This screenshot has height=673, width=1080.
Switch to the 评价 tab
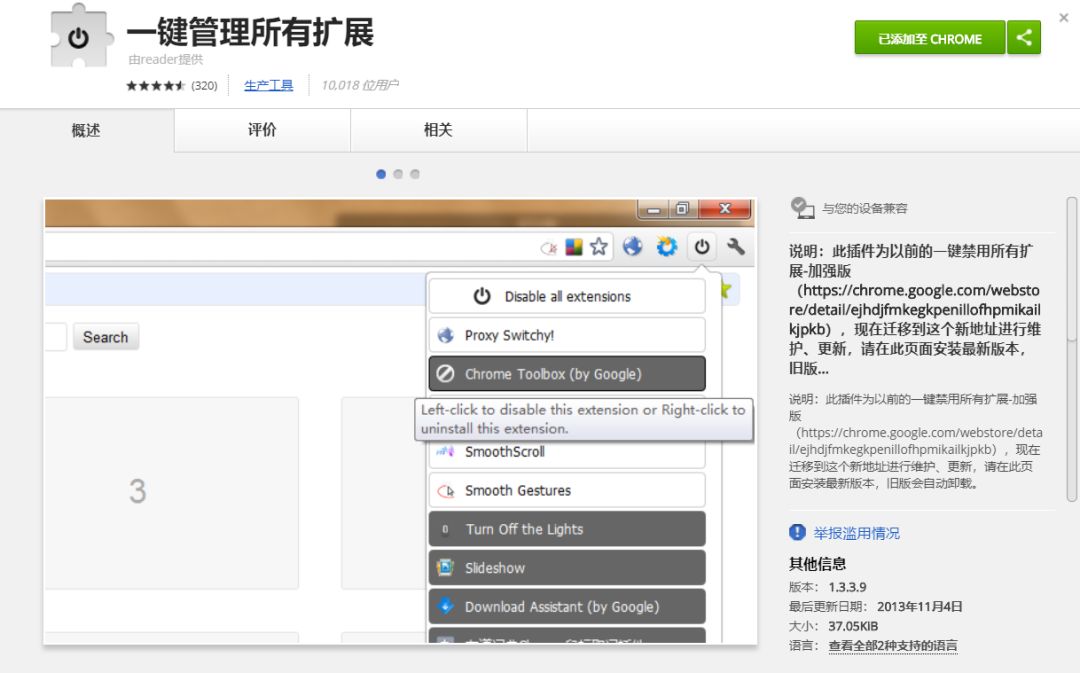coord(262,130)
